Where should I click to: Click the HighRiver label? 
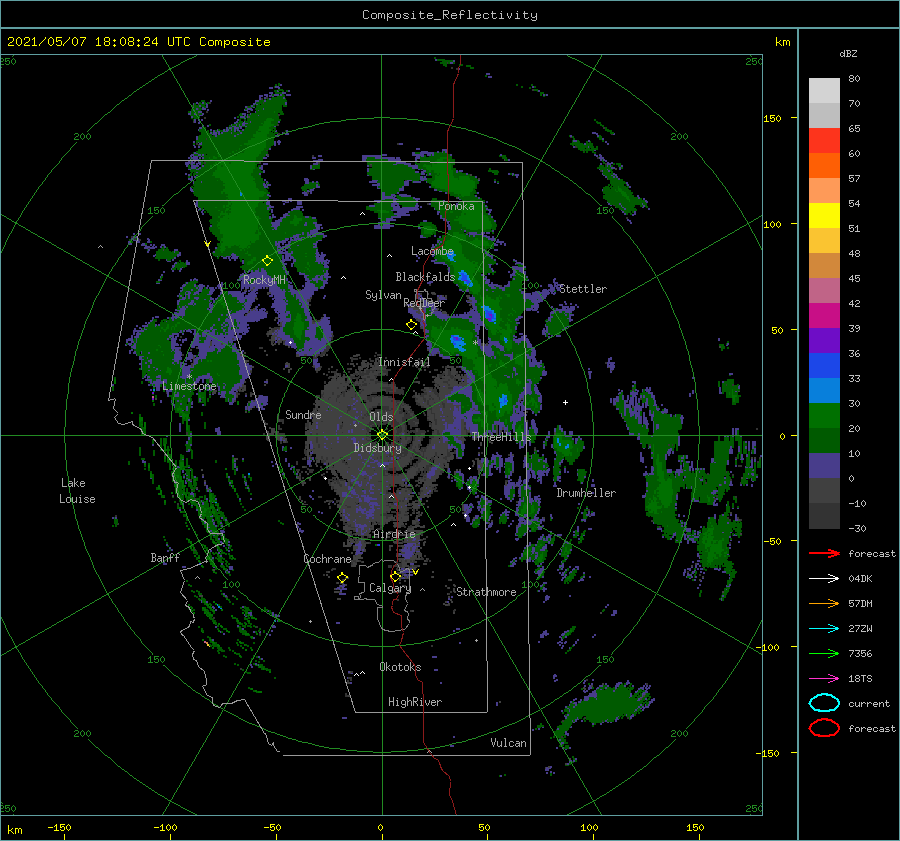(x=415, y=702)
